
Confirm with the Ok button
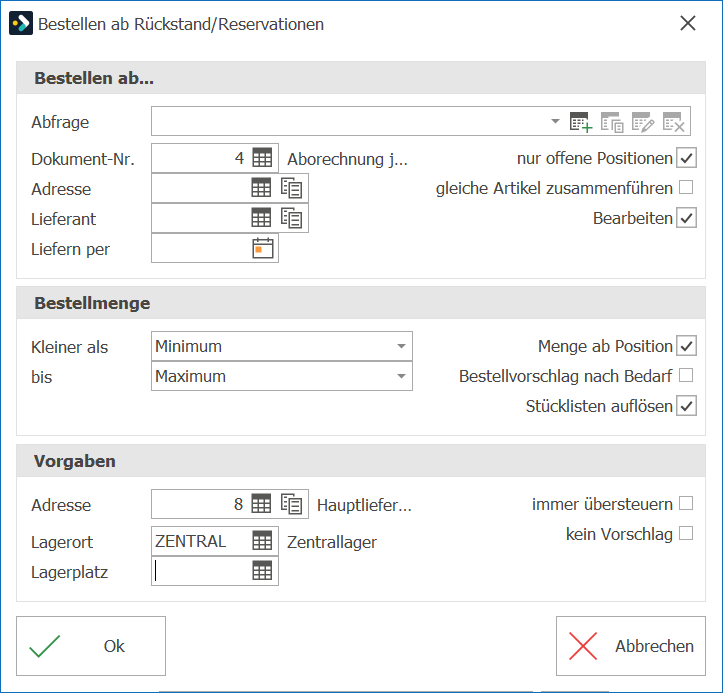(x=91, y=646)
